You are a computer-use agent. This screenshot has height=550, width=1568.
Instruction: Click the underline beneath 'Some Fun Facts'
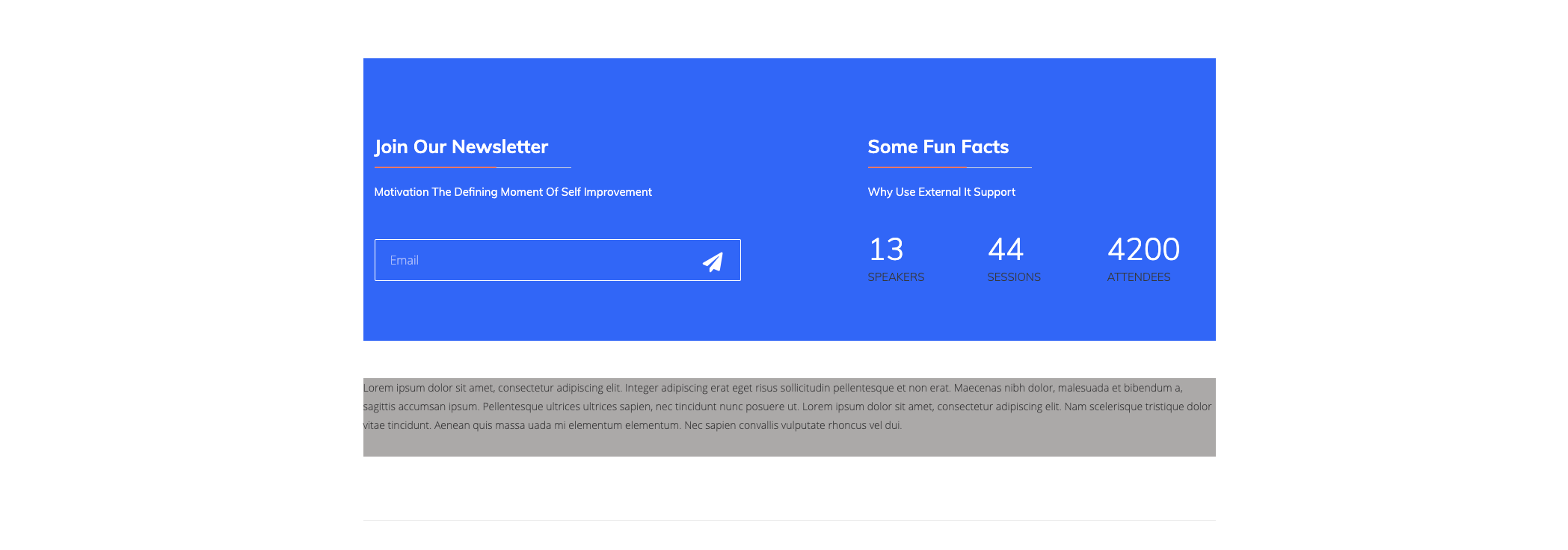(949, 167)
